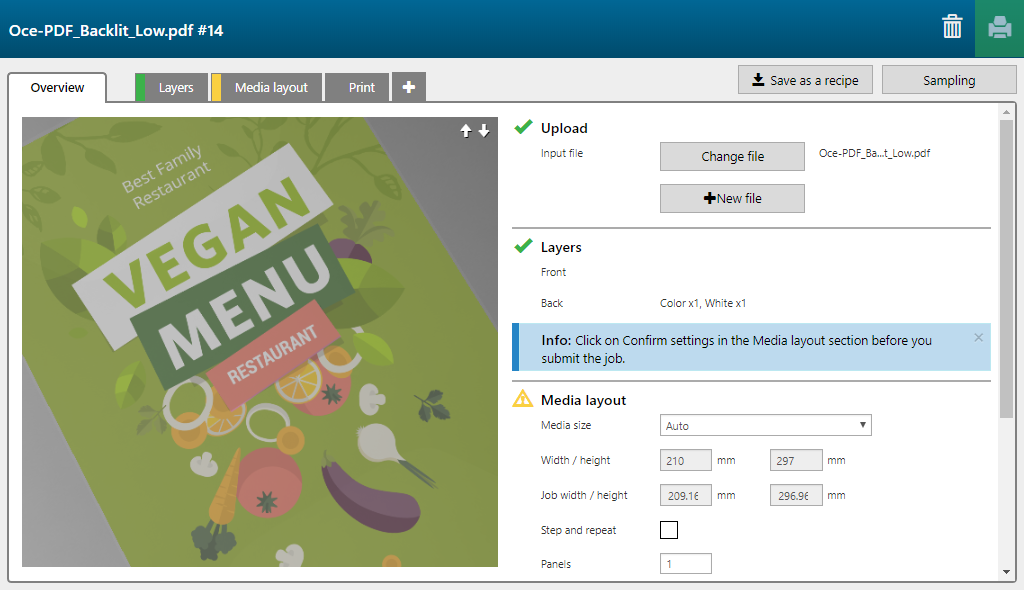This screenshot has height=590, width=1024.
Task: Click the input file name Oce-PDF_Ba...t_Low.pdf
Action: point(874,153)
